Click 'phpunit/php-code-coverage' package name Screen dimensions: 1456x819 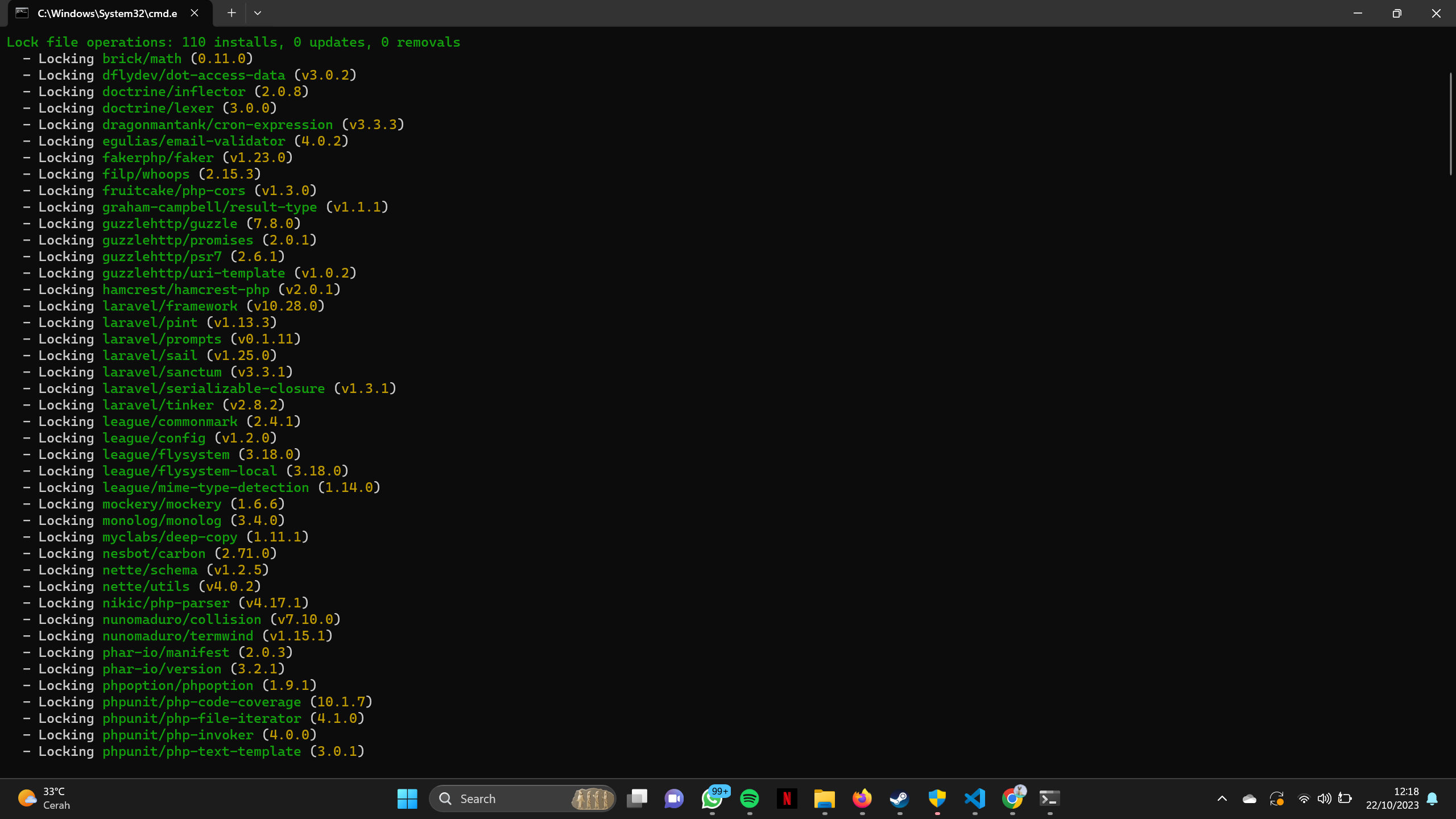pyautogui.click(x=202, y=702)
